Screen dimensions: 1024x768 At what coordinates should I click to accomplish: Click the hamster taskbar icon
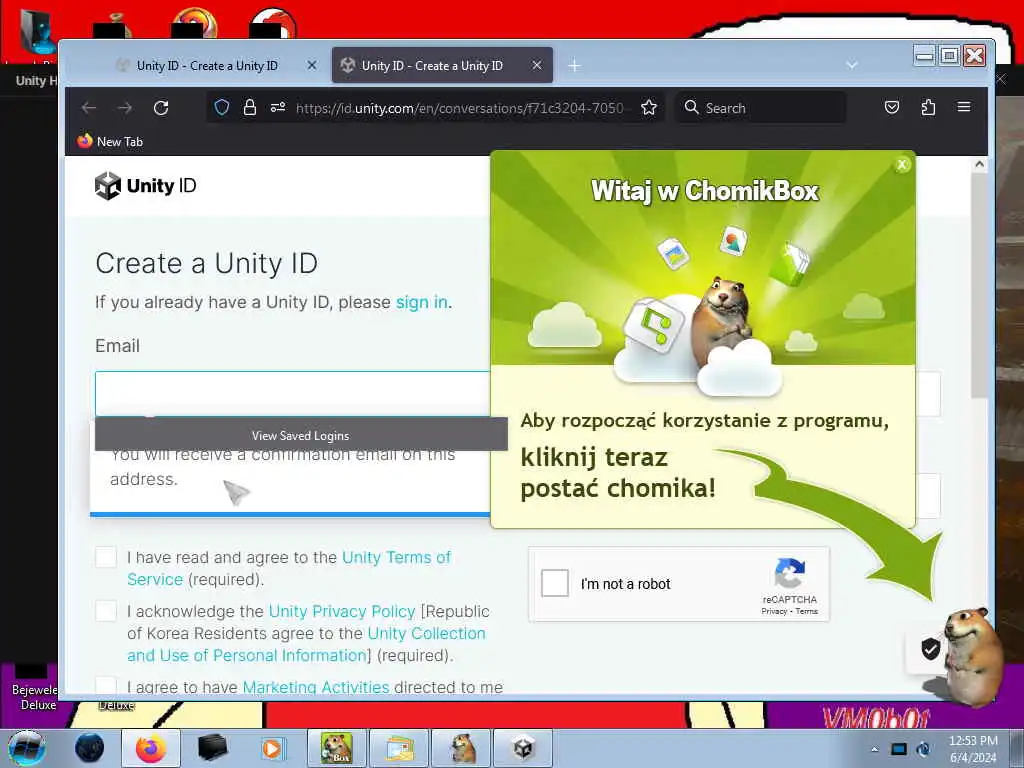click(x=463, y=748)
